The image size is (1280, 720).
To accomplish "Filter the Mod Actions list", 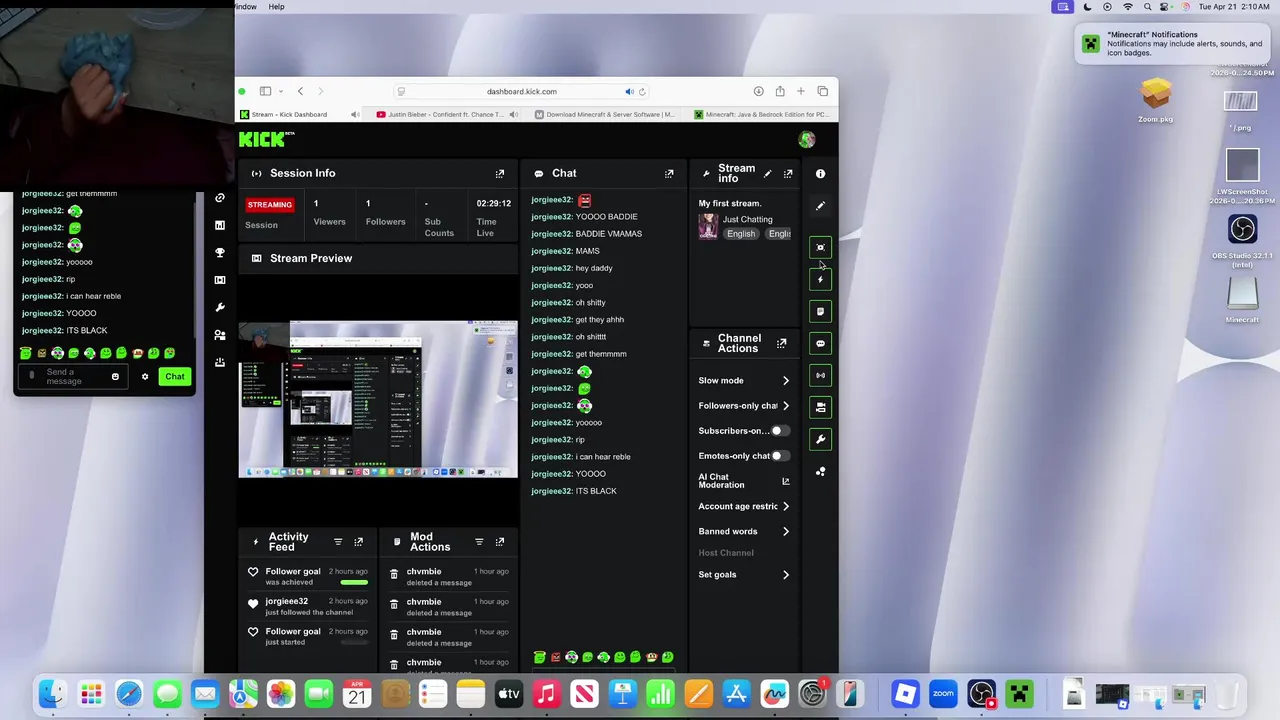I will (479, 542).
